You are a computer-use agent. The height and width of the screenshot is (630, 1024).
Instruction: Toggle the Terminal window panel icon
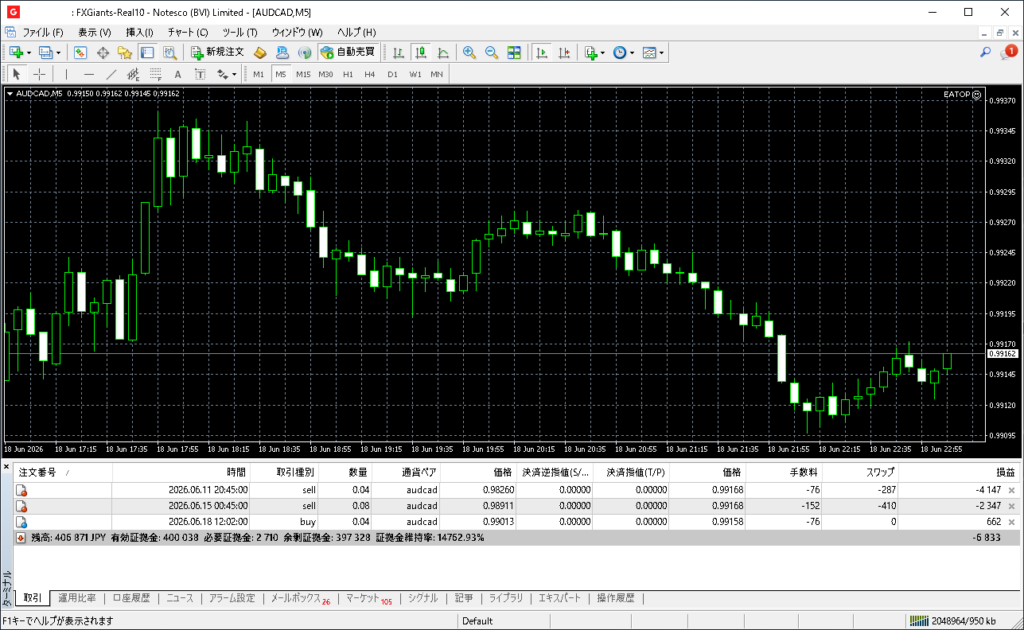pos(148,53)
